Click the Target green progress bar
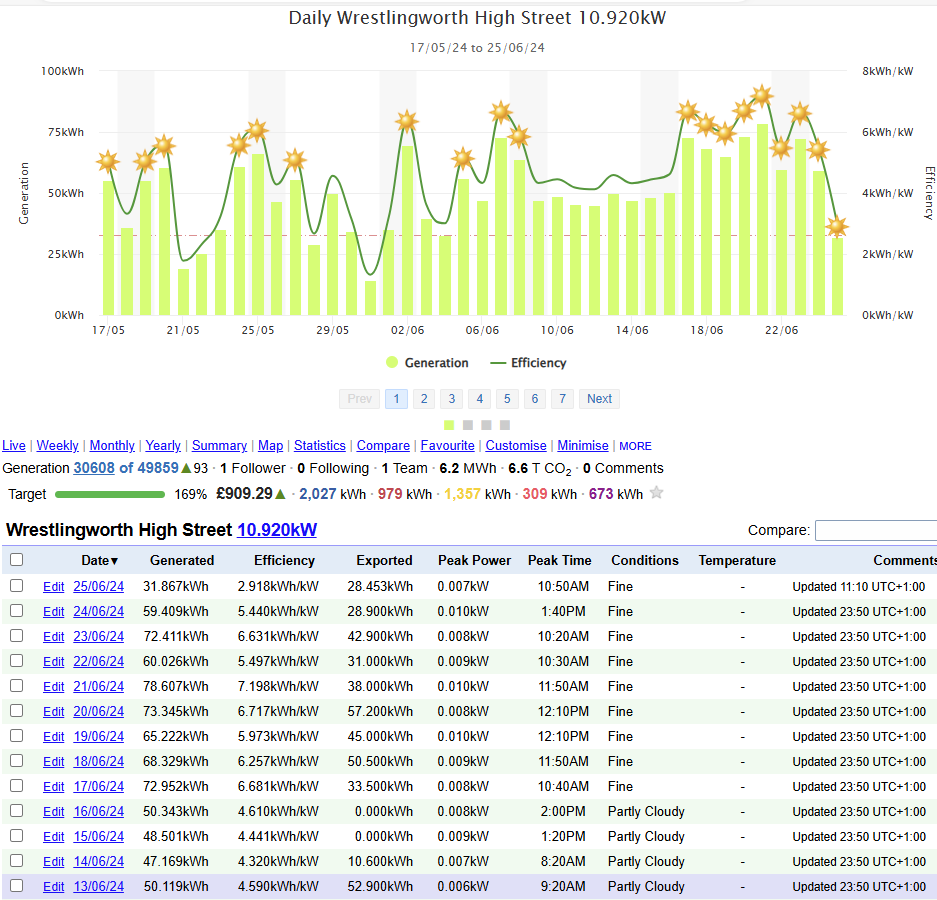Viewport: 937px width, 900px height. pos(110,494)
